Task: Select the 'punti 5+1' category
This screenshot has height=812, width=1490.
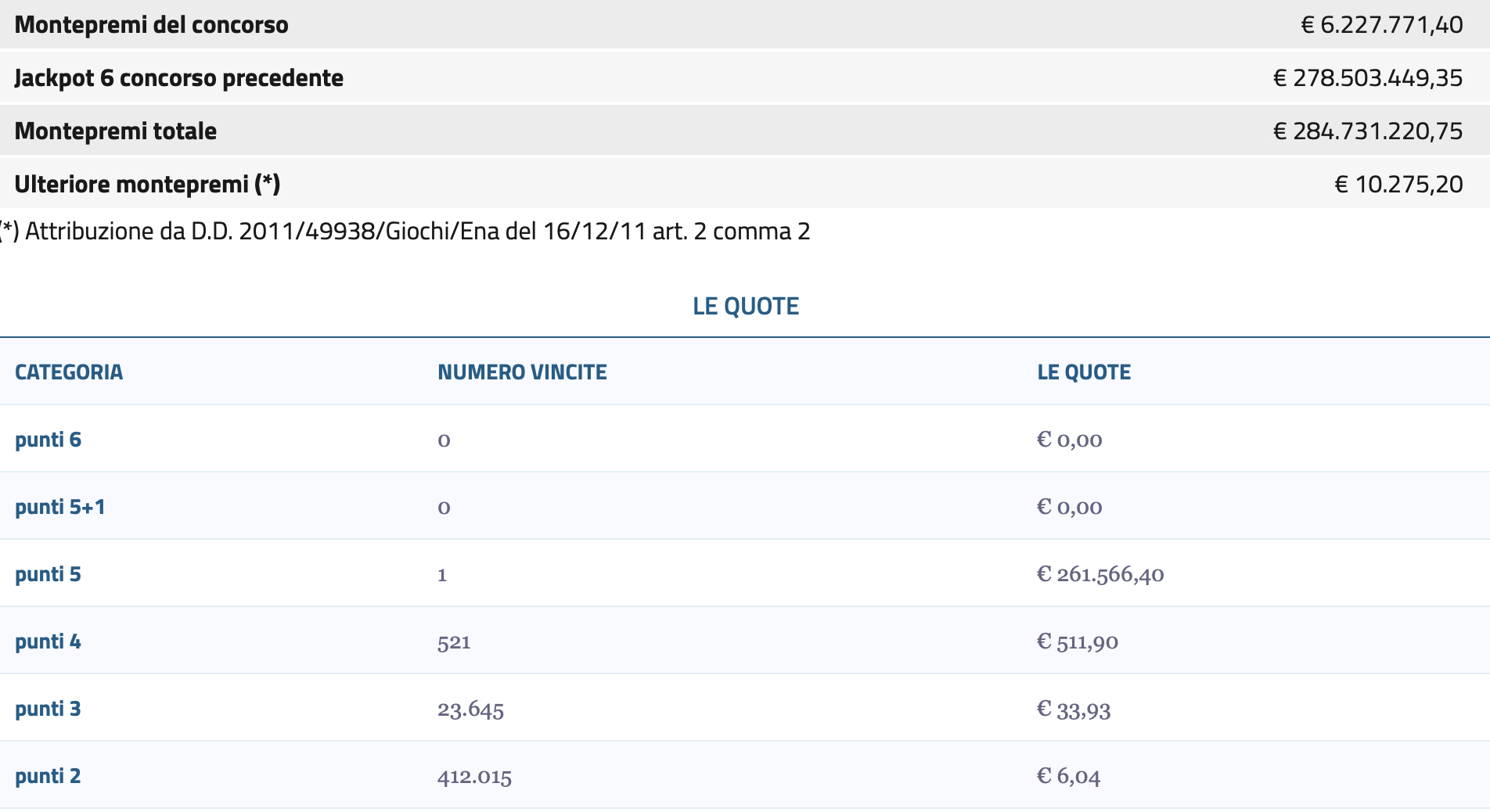Action: coord(60,507)
